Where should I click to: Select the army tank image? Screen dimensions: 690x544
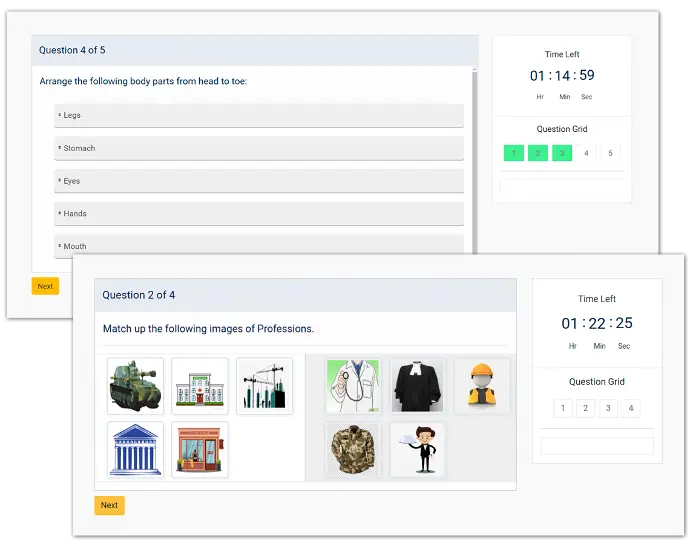[x=135, y=386]
